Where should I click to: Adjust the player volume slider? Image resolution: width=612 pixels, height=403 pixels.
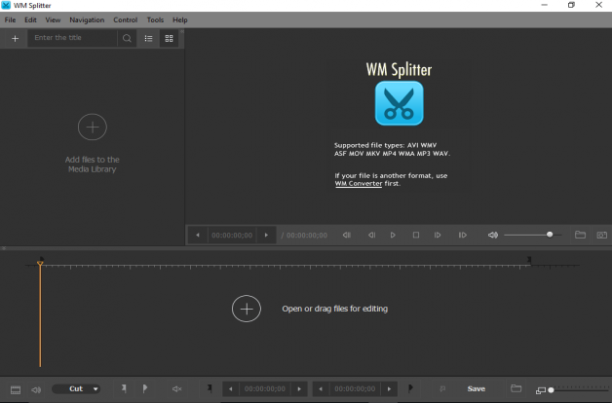point(533,235)
